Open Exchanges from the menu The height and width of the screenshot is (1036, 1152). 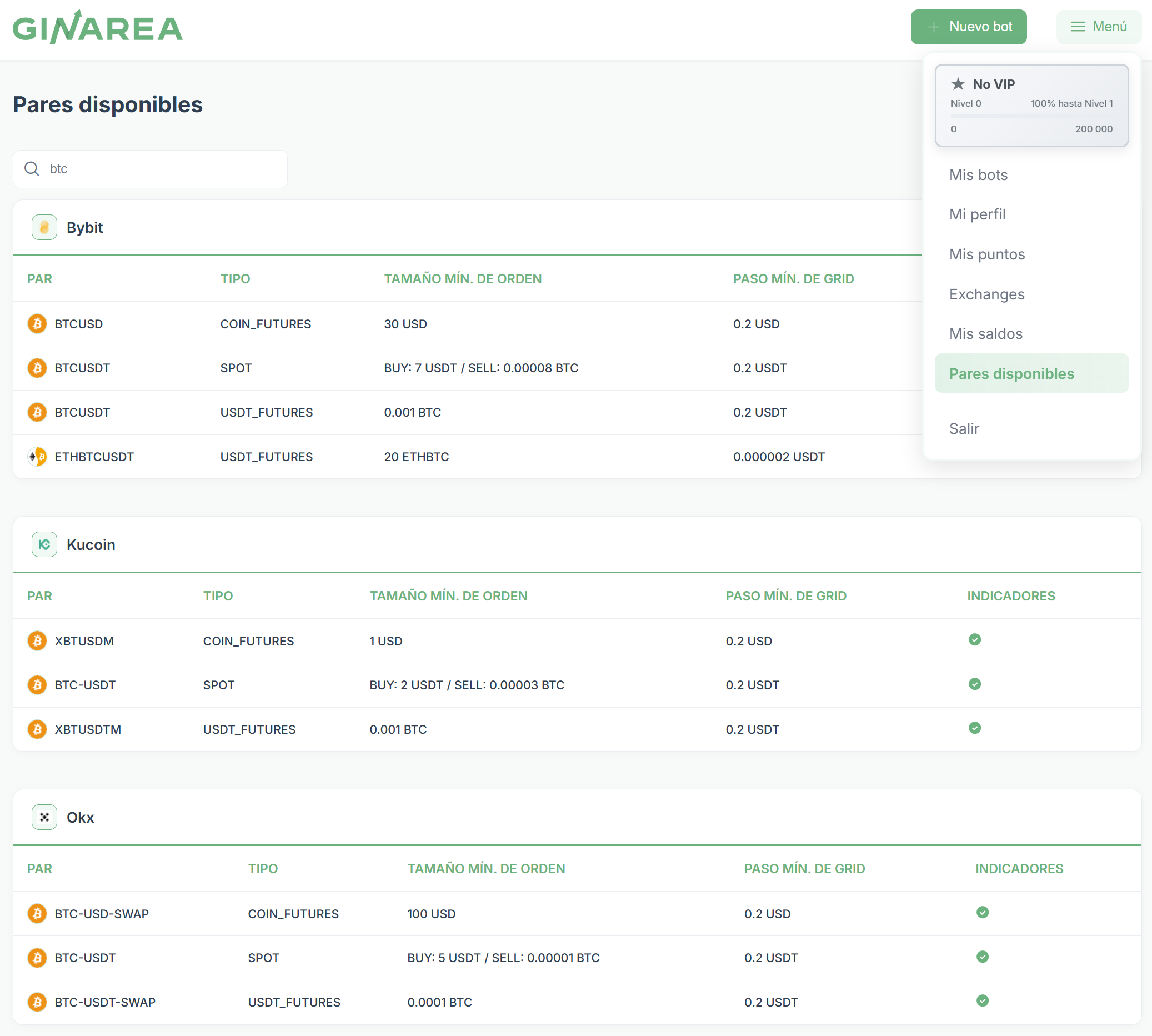point(1031,294)
